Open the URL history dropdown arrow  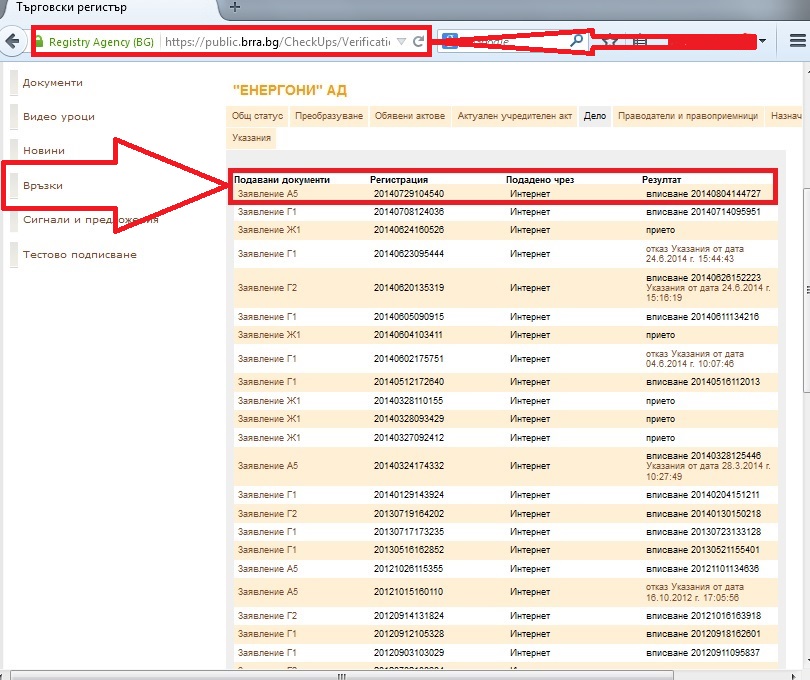click(401, 42)
